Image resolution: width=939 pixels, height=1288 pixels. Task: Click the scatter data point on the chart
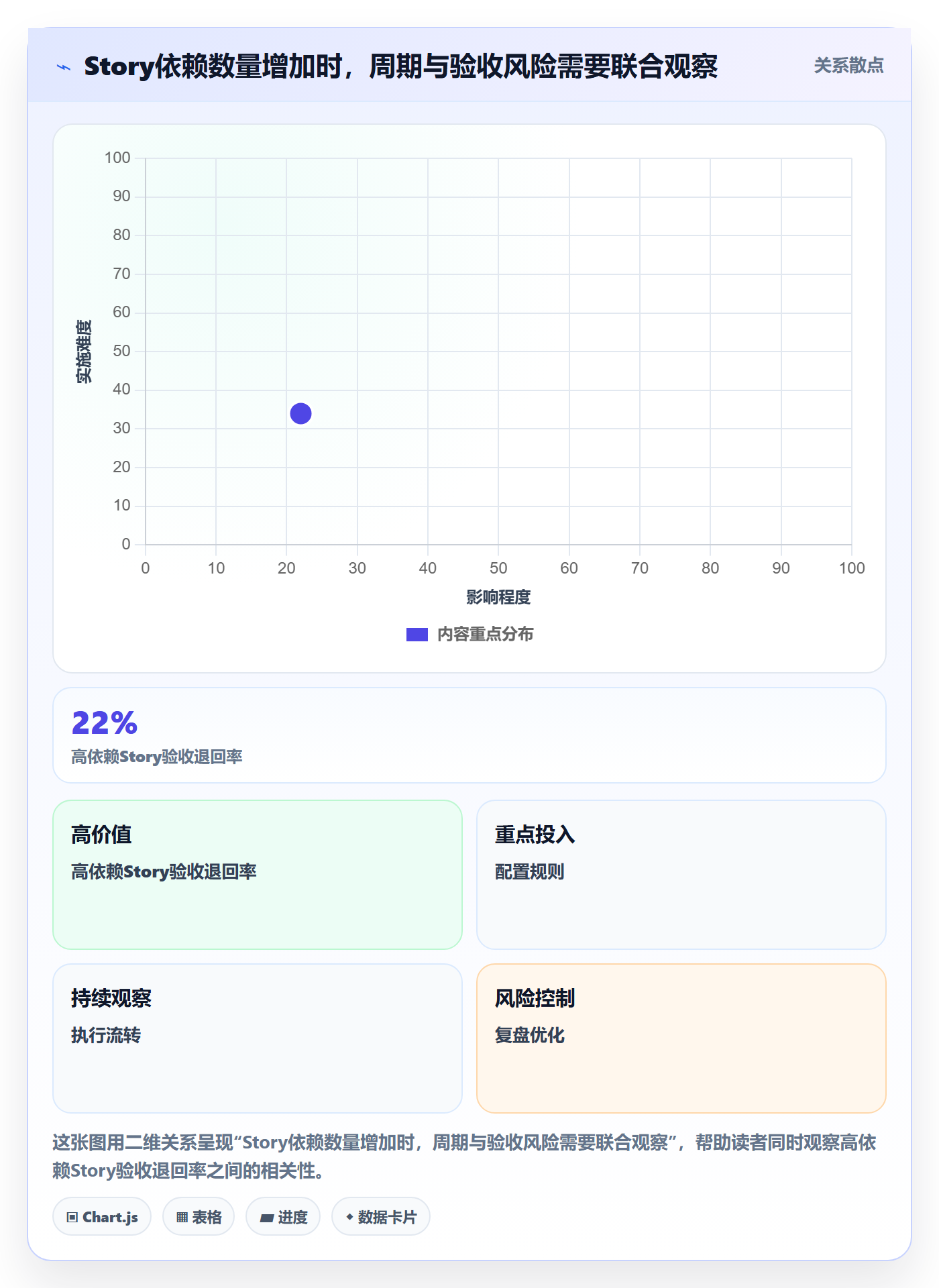pos(300,413)
